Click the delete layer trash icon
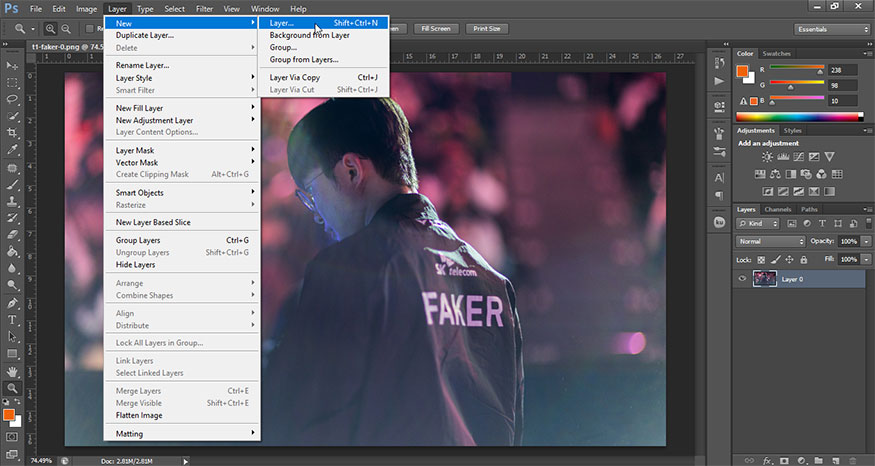This screenshot has width=875, height=466. coord(862,461)
